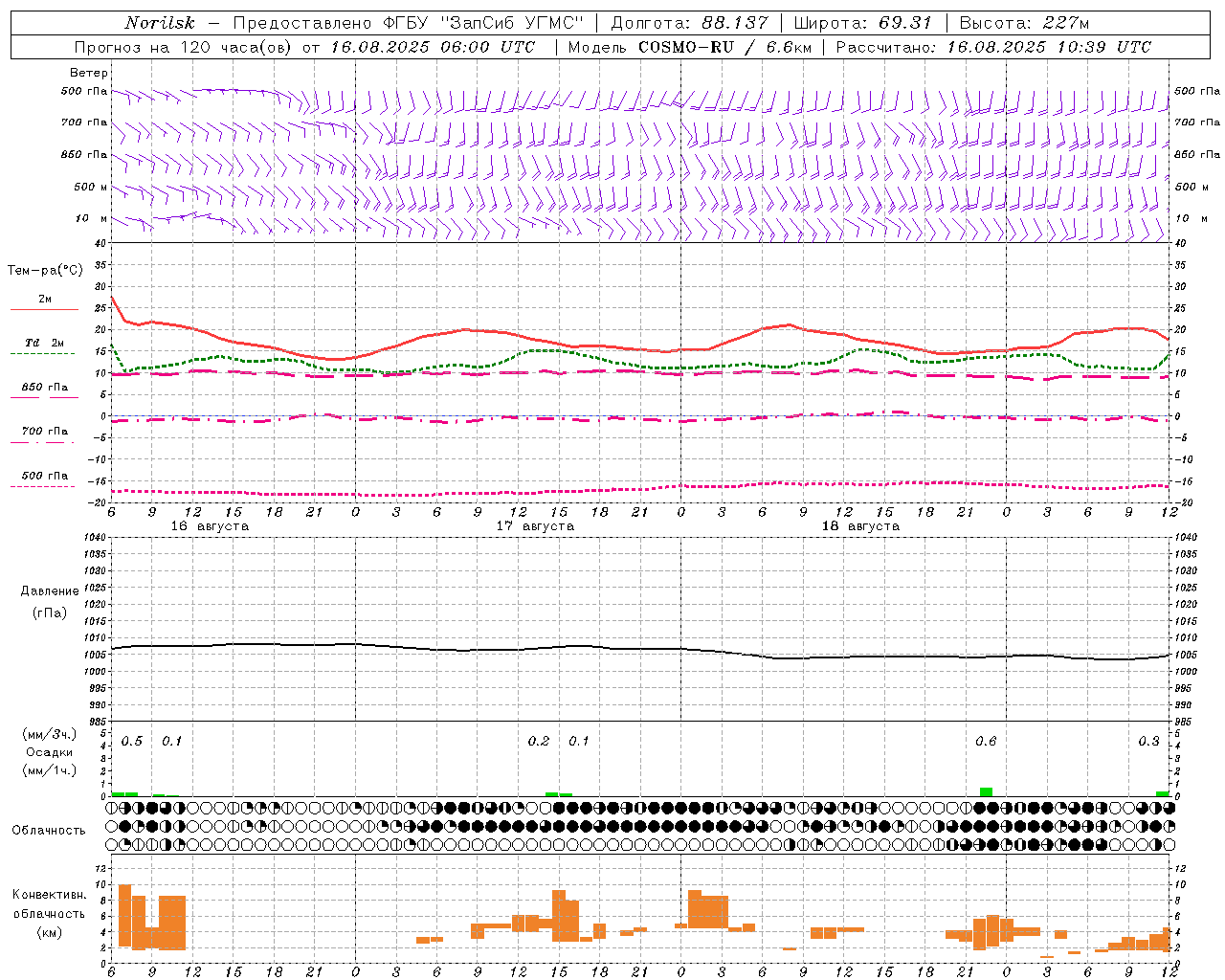Click the 'Td 2м' dew point legend entry
1225x980 pixels.
pyautogui.click(x=45, y=343)
